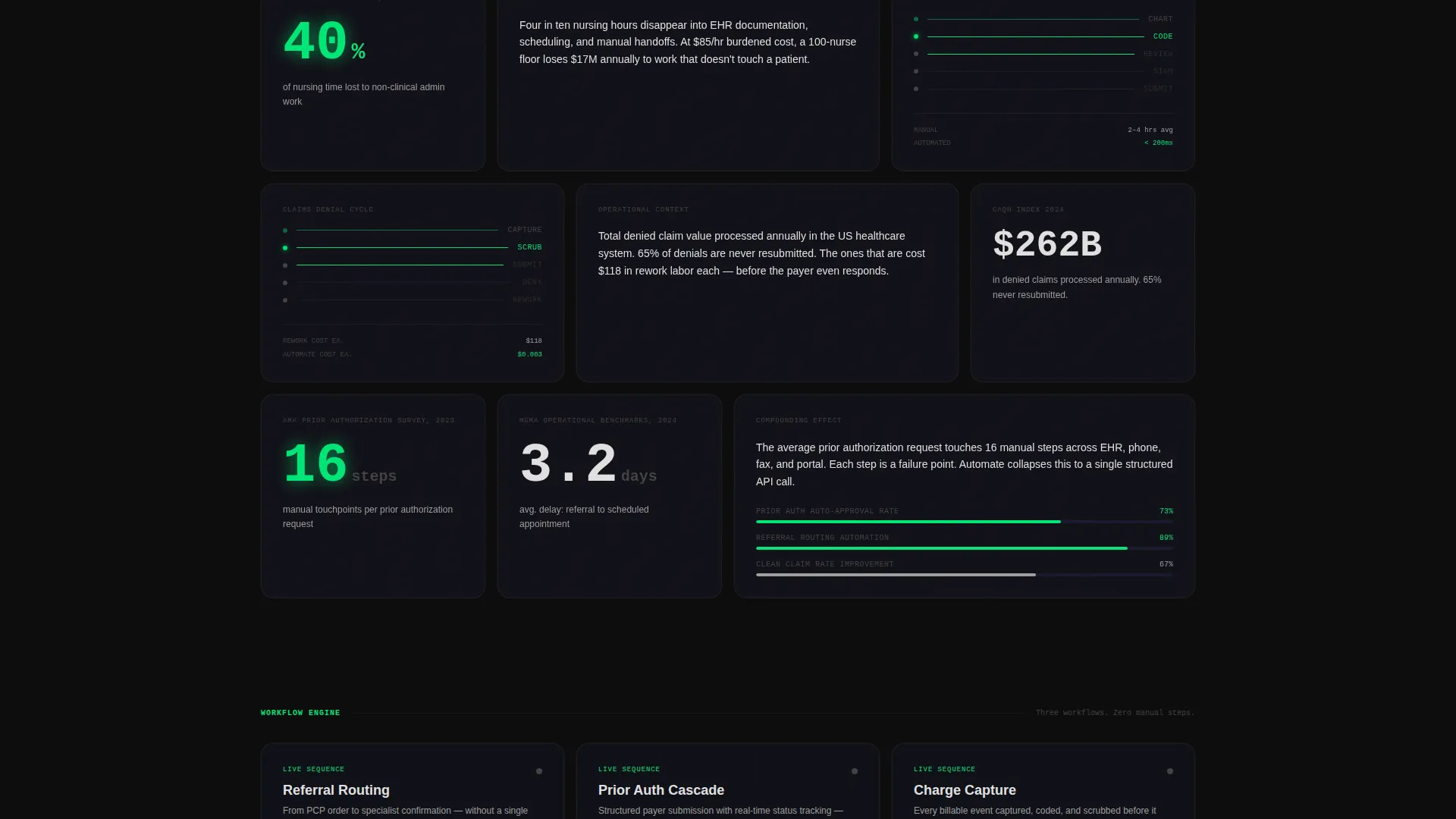Click the '< 200ms' automated value
The width and height of the screenshot is (1456, 819).
(1158, 143)
